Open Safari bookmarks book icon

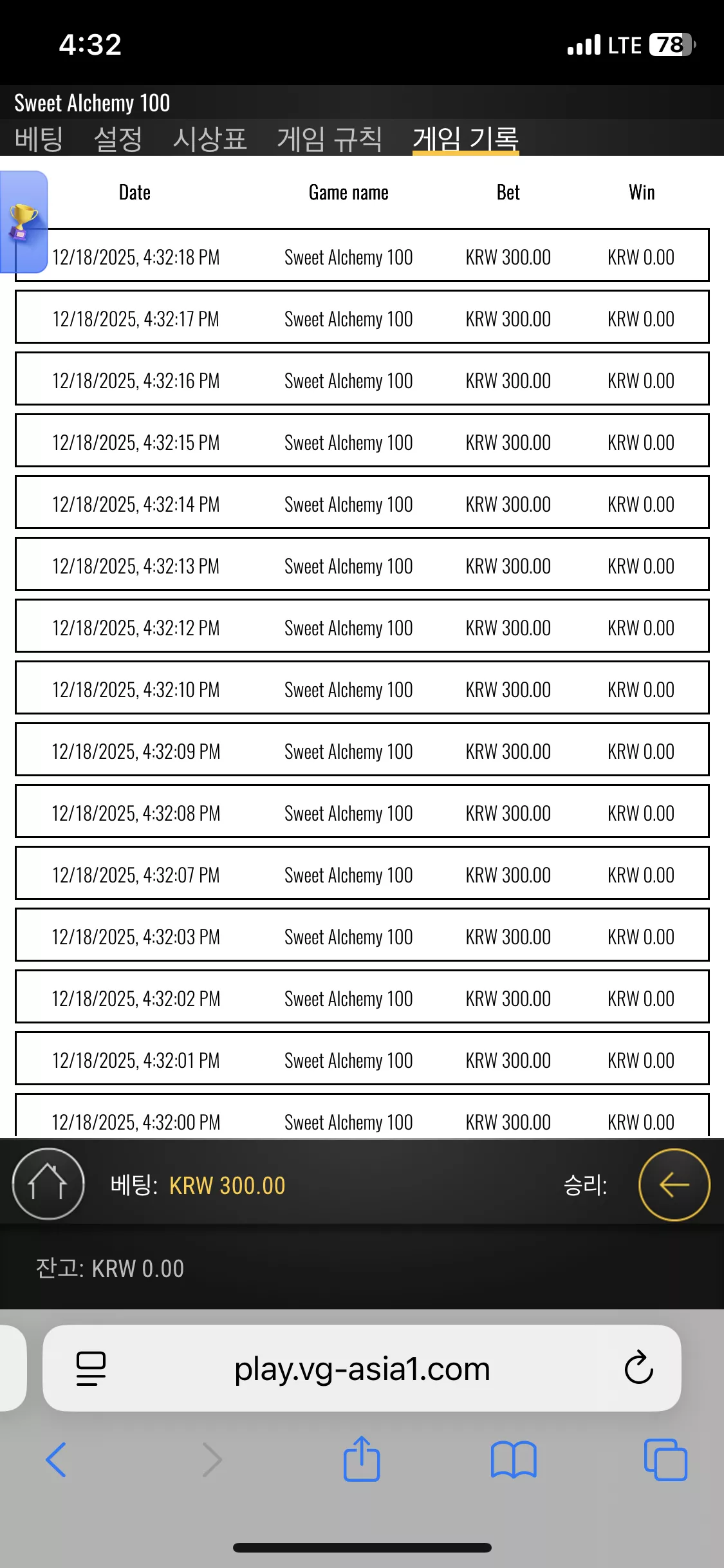click(x=513, y=1459)
